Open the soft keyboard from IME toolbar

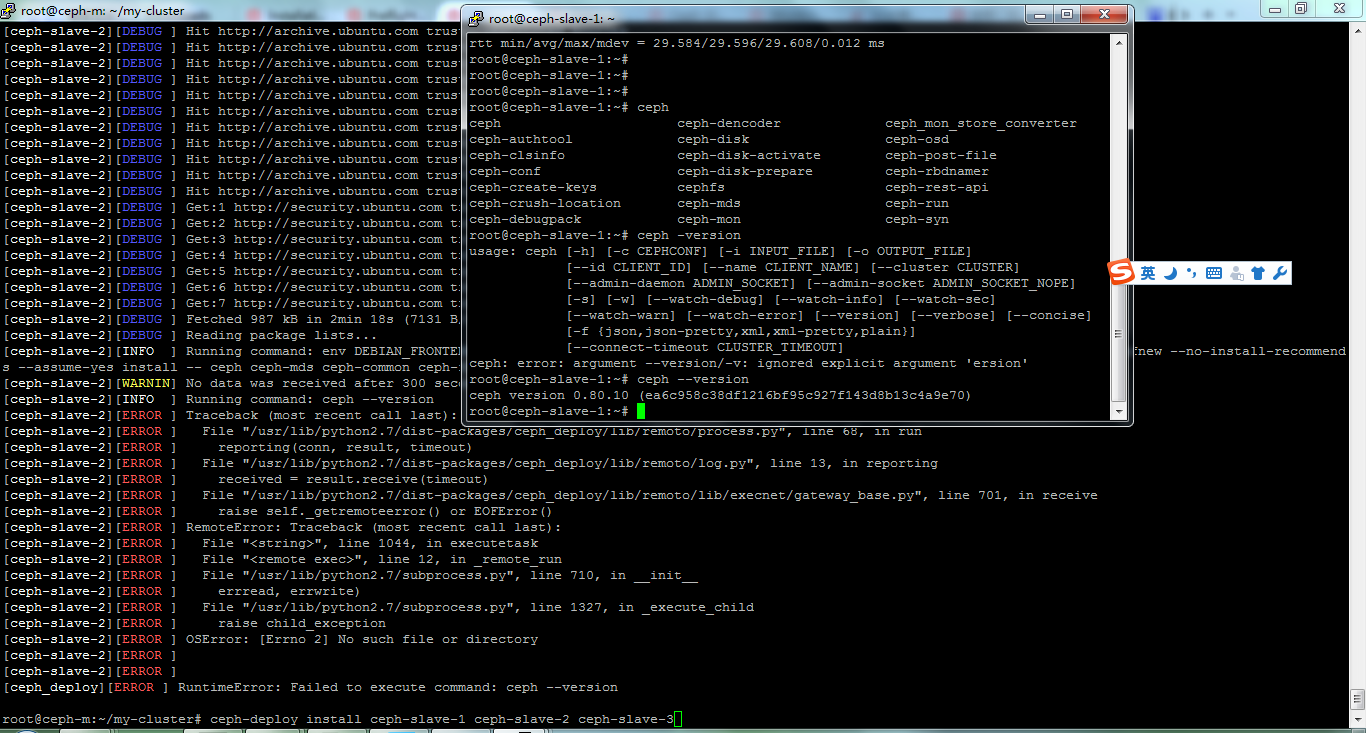[1214, 273]
